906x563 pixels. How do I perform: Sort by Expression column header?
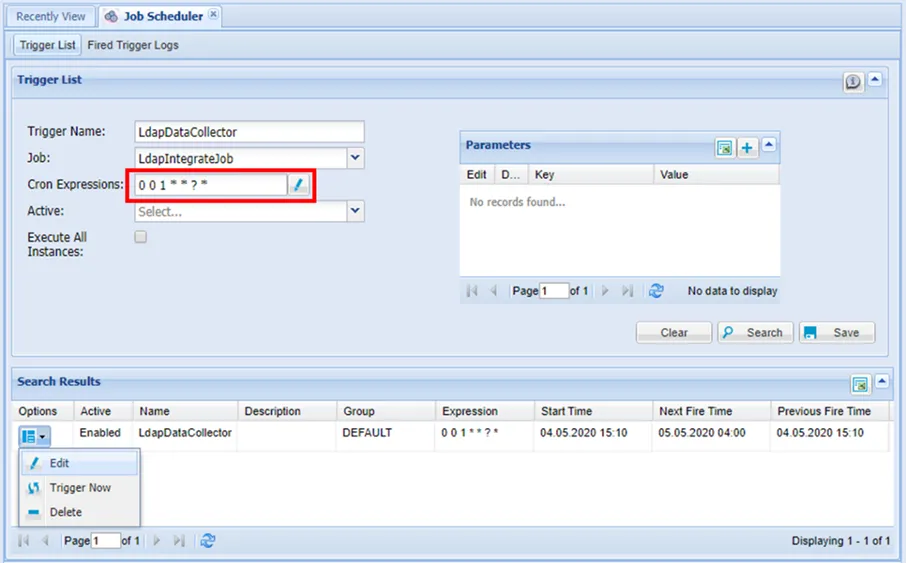click(485, 411)
